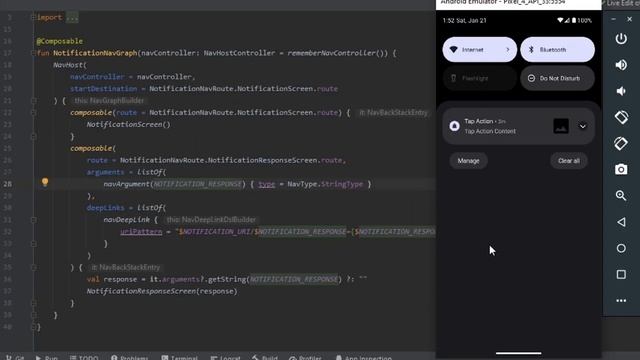640x360 pixels.
Task: Open the Run tool window tab
Action: [46, 357]
